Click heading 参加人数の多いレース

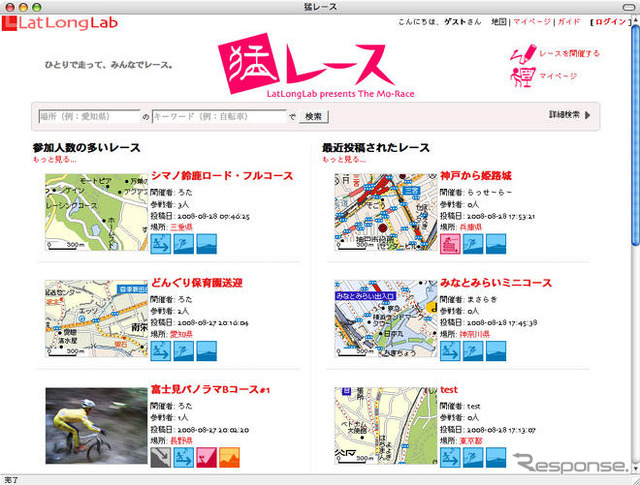[x=87, y=147]
